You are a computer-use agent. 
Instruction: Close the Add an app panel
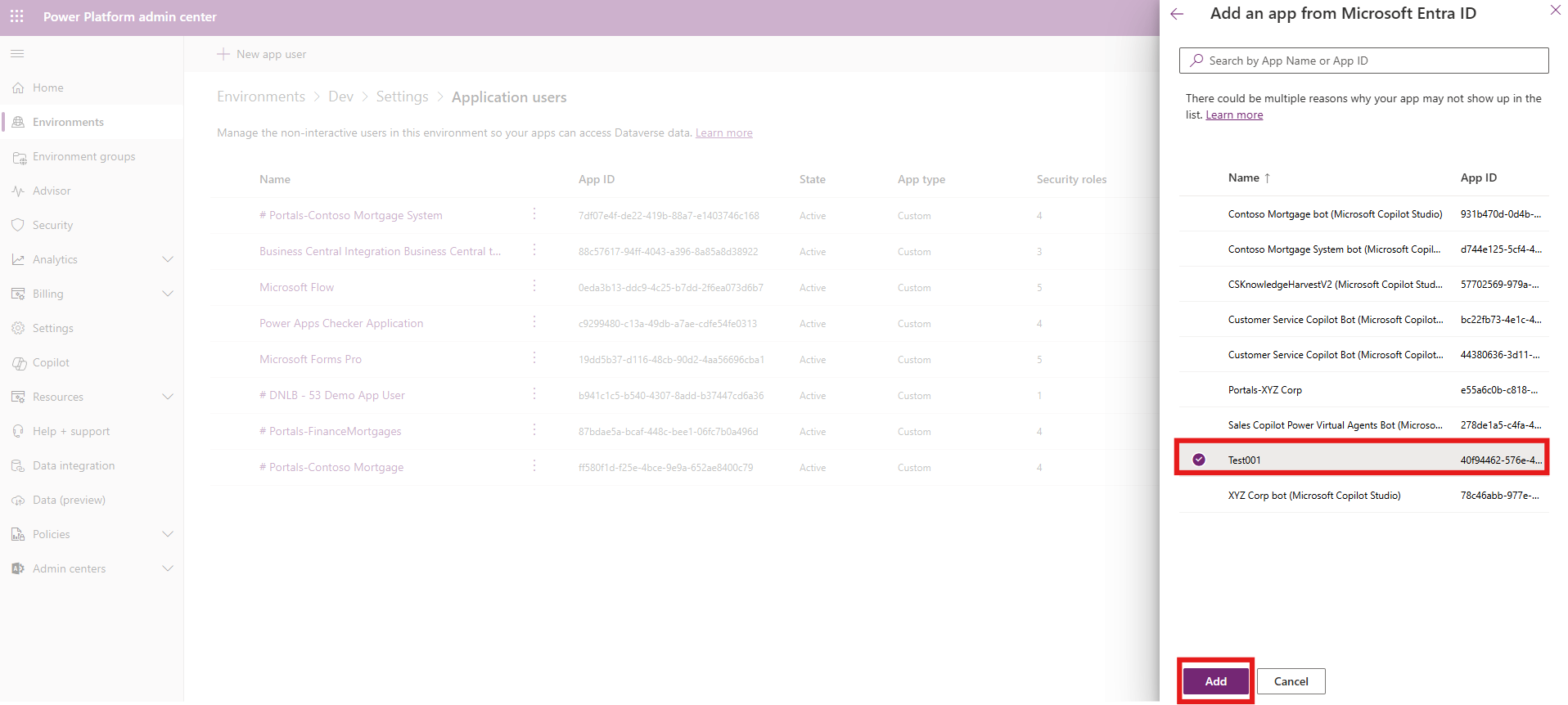point(1555,11)
